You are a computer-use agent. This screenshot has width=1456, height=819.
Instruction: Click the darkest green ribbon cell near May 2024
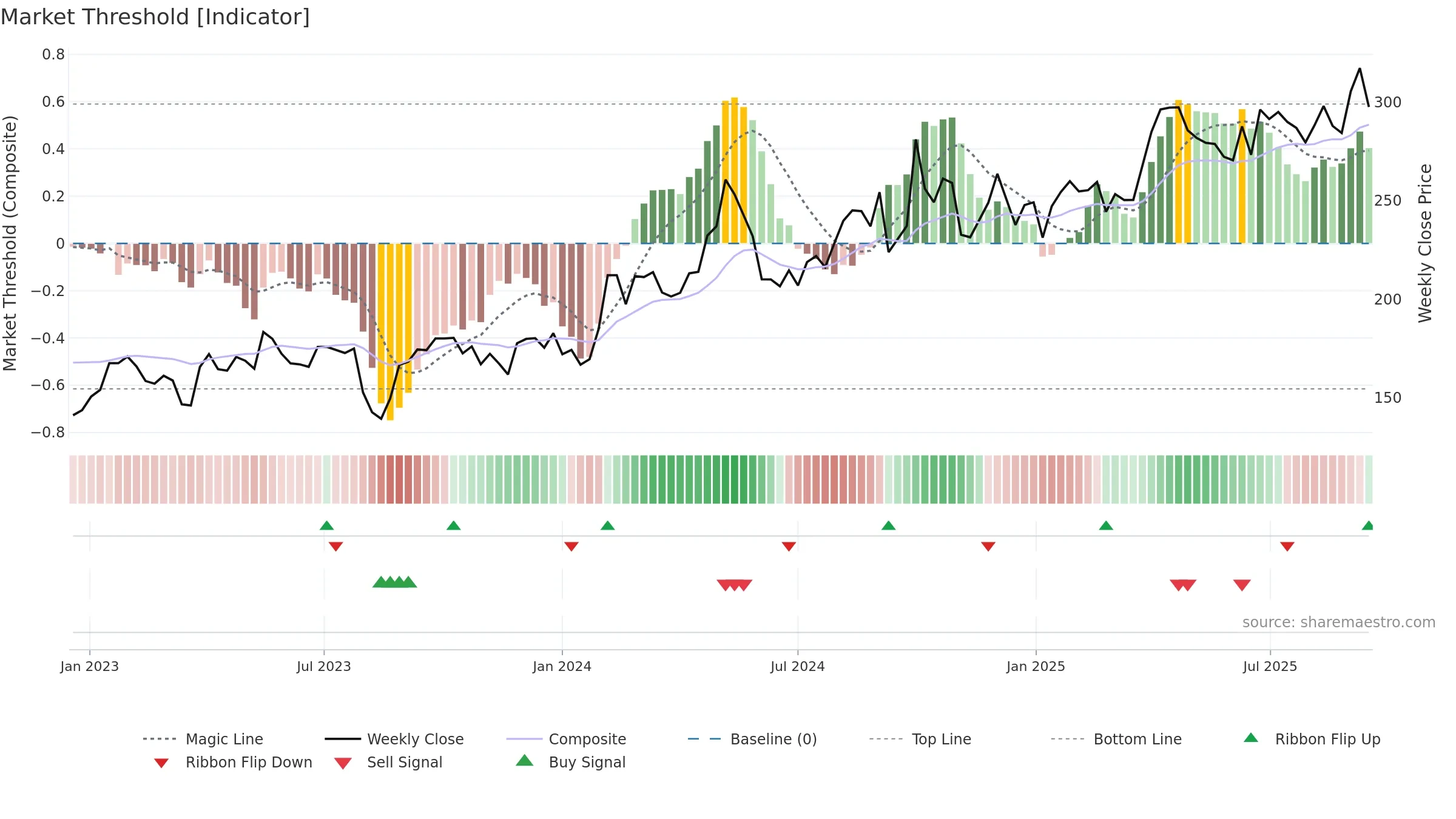pos(735,479)
